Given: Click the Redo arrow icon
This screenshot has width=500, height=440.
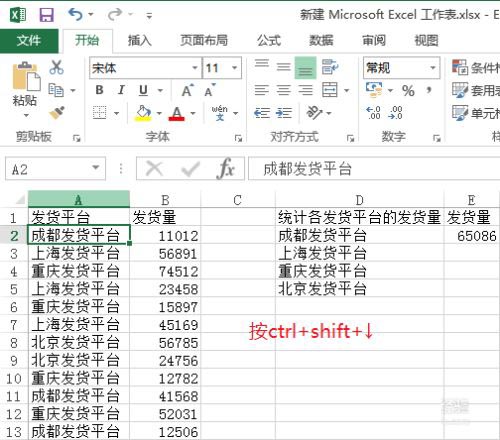Looking at the screenshot, I should [x=115, y=15].
